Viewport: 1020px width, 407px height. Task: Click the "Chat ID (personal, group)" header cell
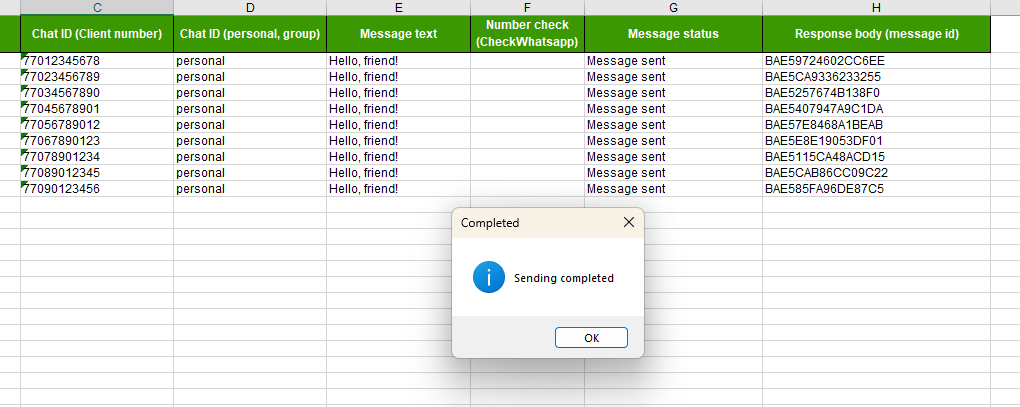[250, 34]
